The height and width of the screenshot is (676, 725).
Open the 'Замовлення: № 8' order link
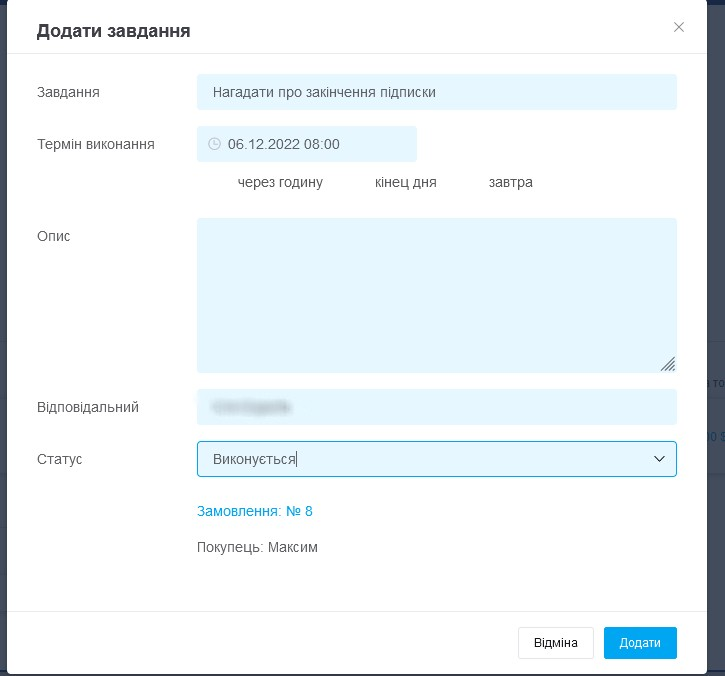point(255,511)
